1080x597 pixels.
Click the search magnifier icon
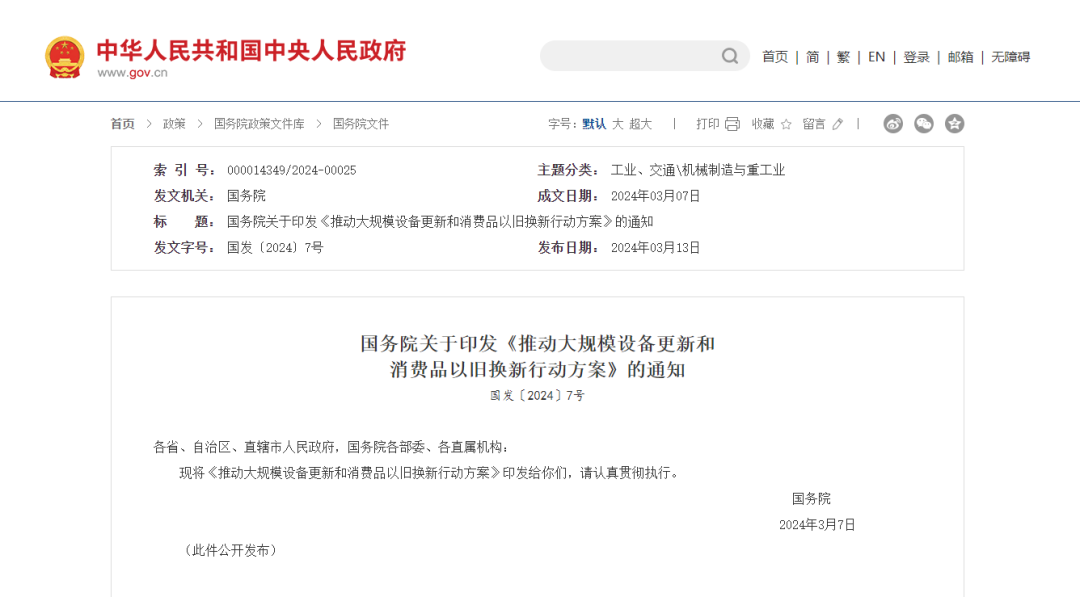point(730,56)
